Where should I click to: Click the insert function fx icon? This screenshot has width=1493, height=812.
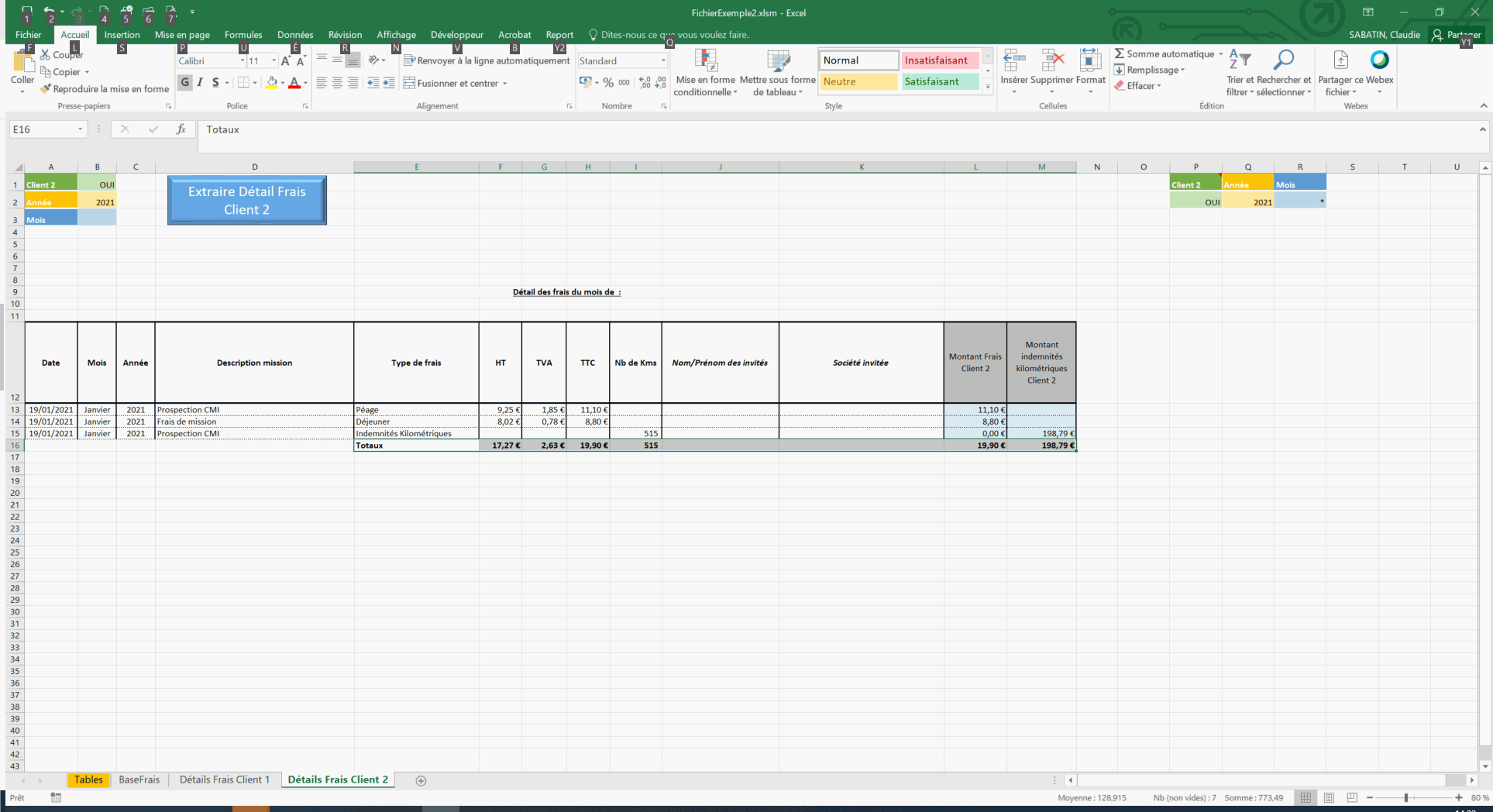[x=181, y=129]
